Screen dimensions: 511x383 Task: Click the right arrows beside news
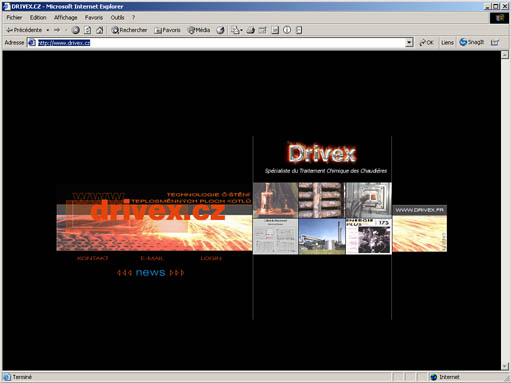pos(177,273)
